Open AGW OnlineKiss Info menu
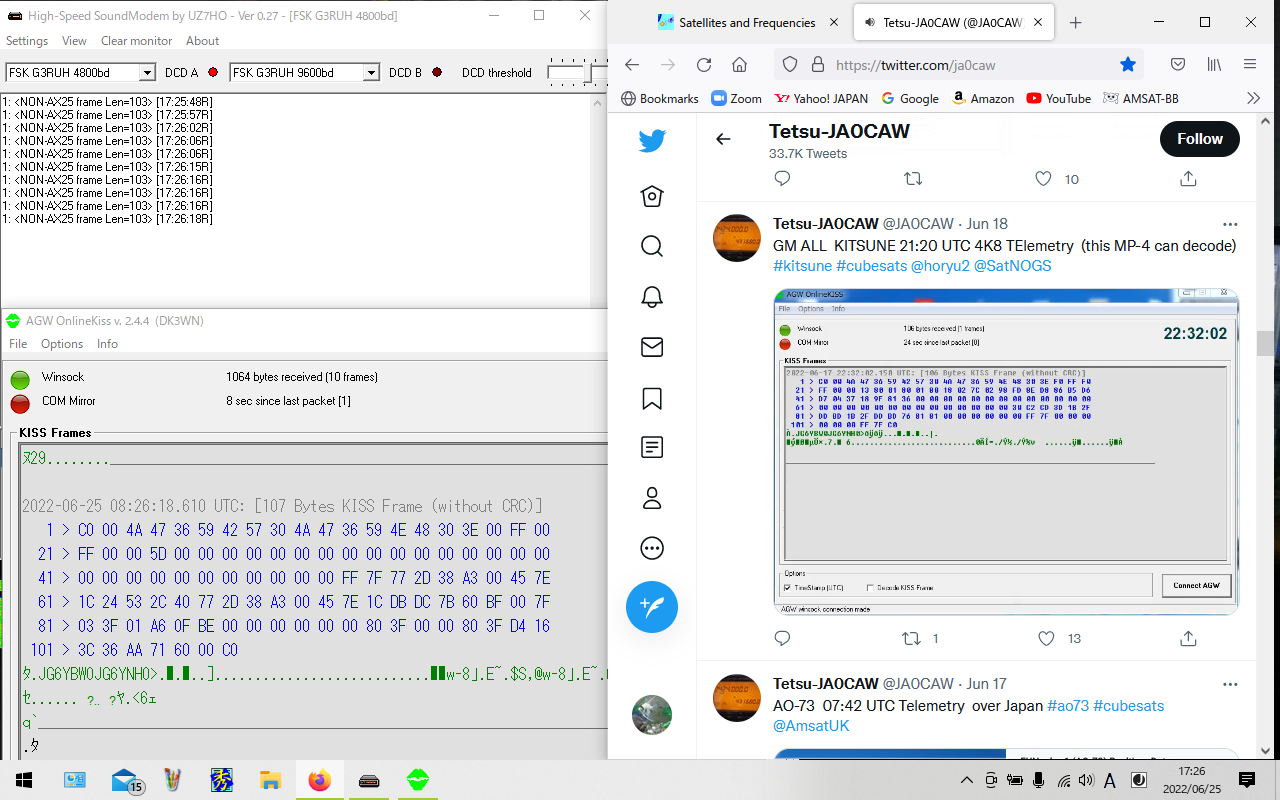1280x800 pixels. 107,344
